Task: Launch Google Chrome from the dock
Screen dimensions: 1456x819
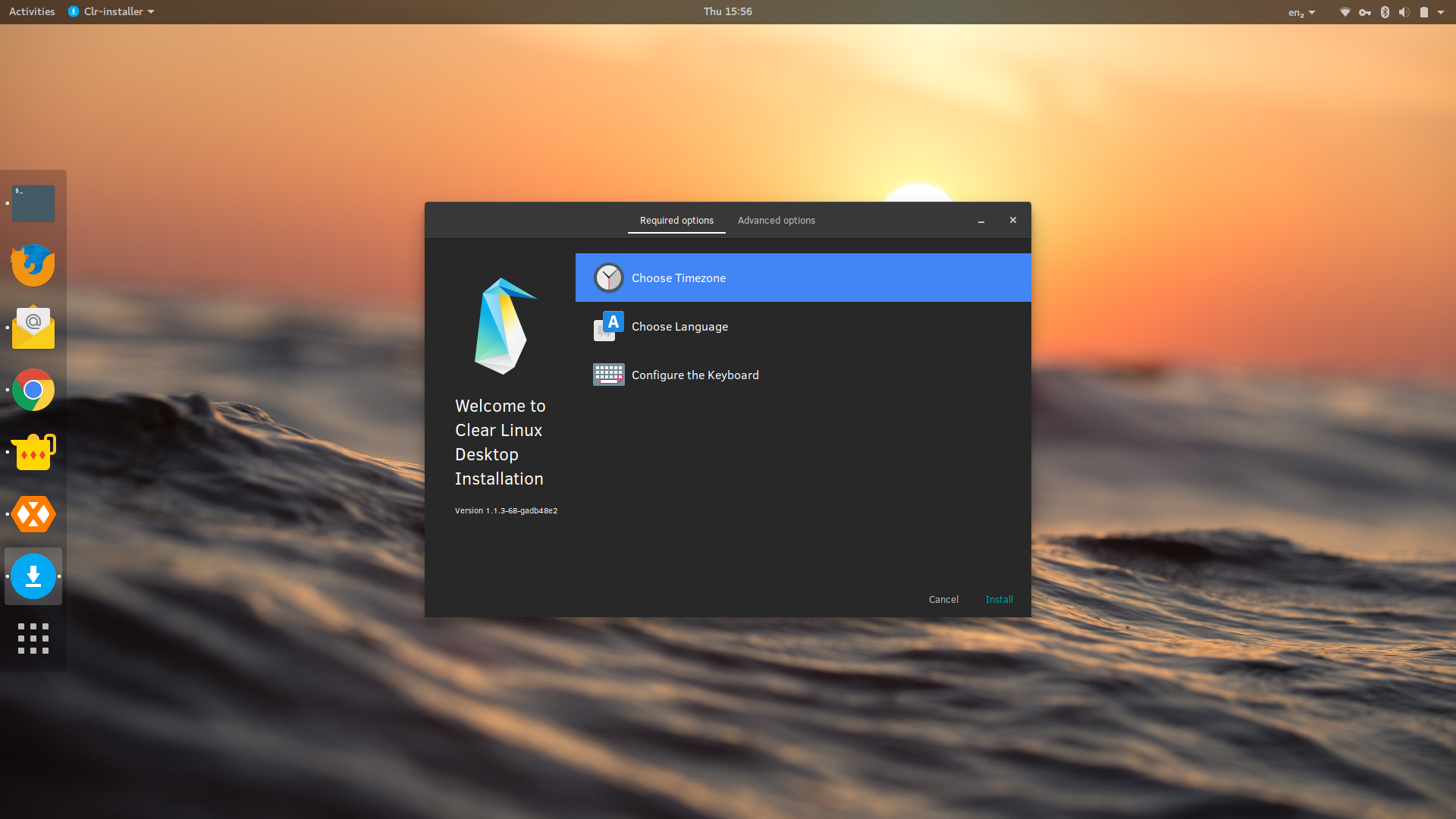Action: click(33, 390)
